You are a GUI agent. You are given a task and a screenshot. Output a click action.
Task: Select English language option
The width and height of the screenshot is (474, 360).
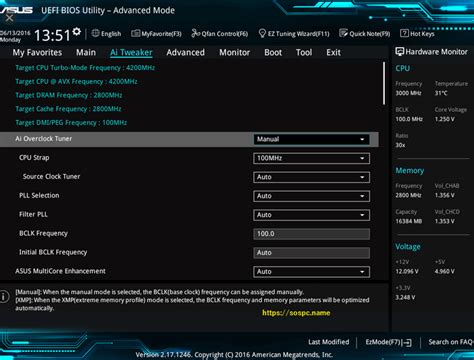pyautogui.click(x=107, y=34)
